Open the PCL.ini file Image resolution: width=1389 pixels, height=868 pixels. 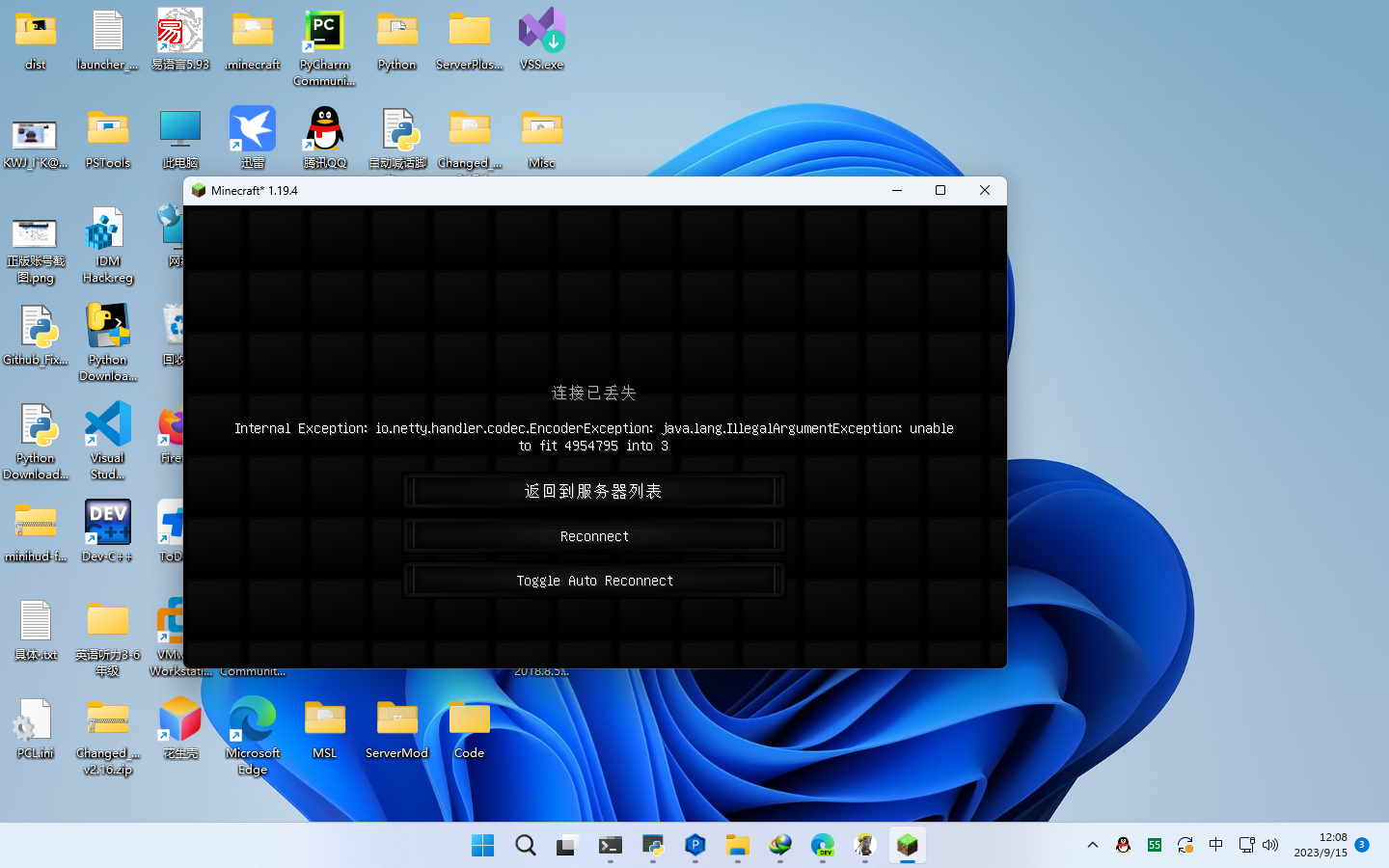pos(36,728)
